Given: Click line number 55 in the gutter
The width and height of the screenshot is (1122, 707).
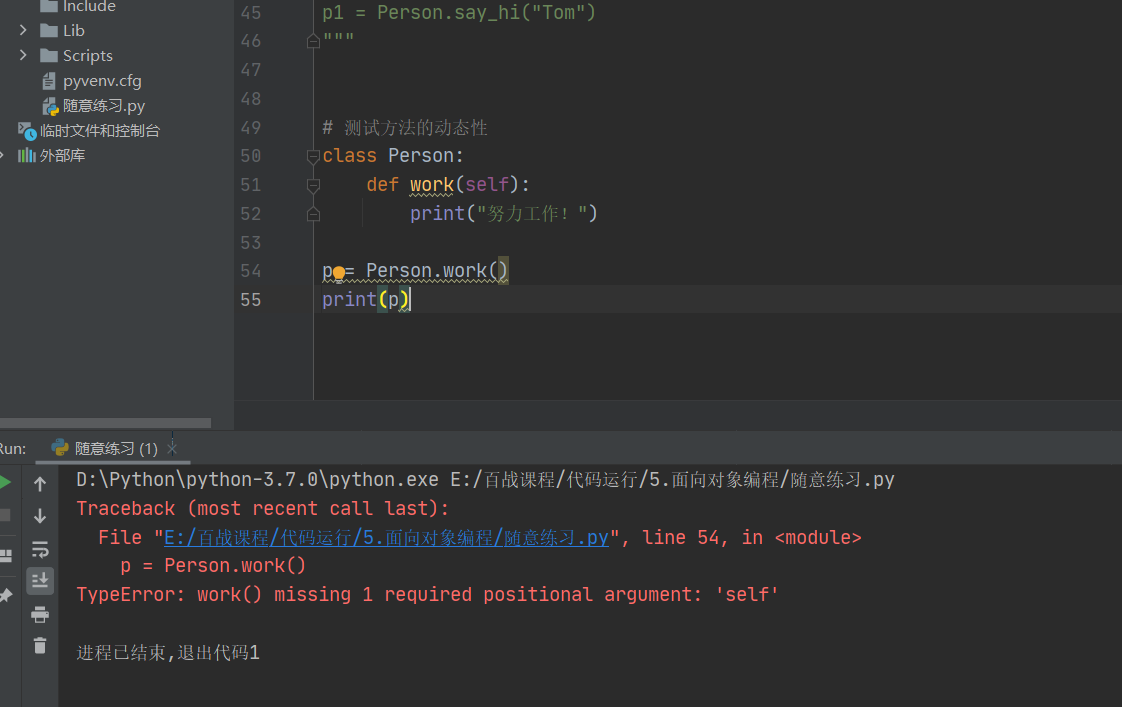Looking at the screenshot, I should 250,300.
